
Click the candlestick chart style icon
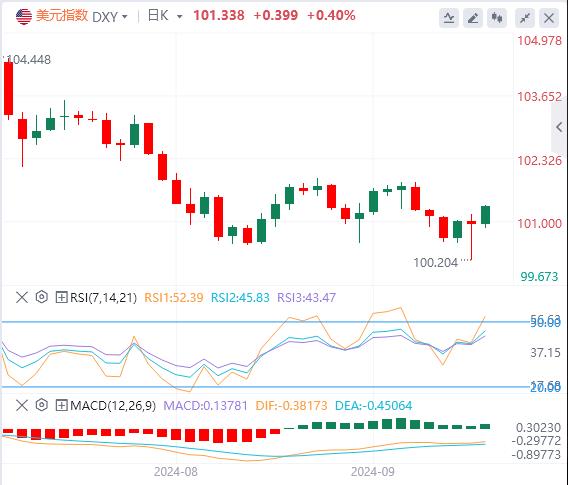click(497, 17)
